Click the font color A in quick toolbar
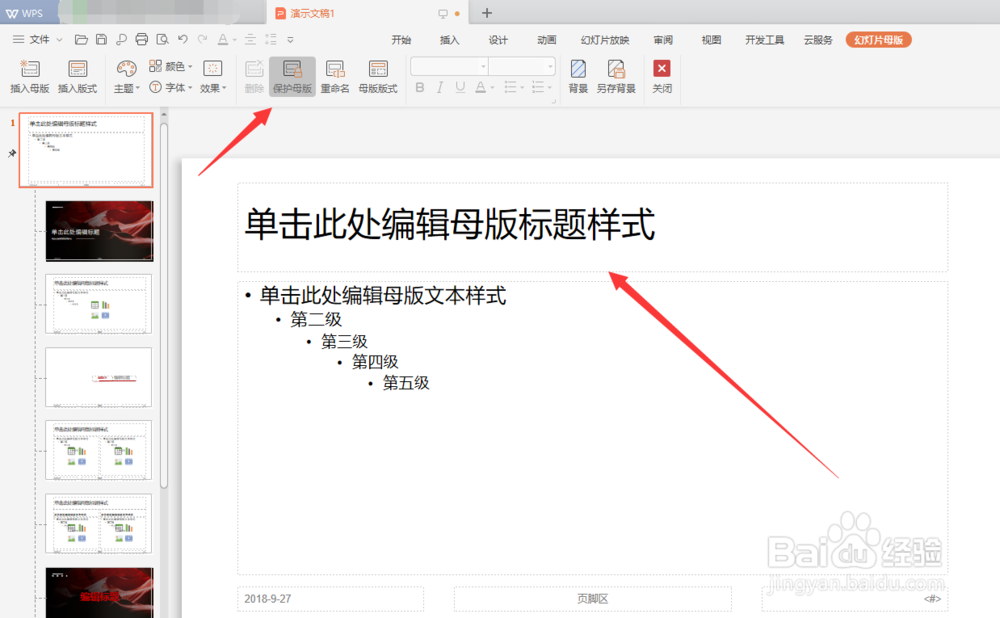 coord(223,40)
